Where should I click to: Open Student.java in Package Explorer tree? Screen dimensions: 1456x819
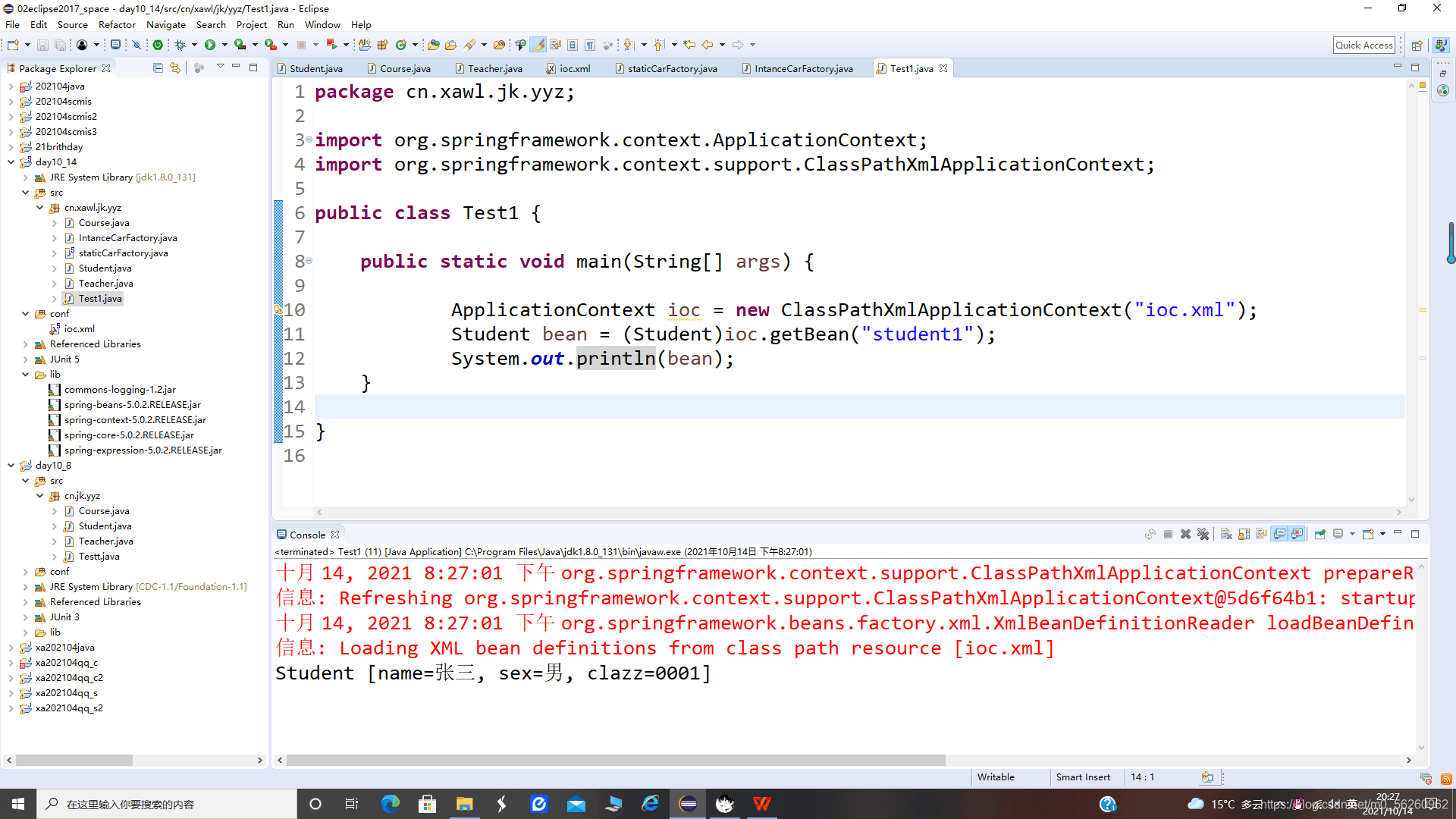point(105,268)
